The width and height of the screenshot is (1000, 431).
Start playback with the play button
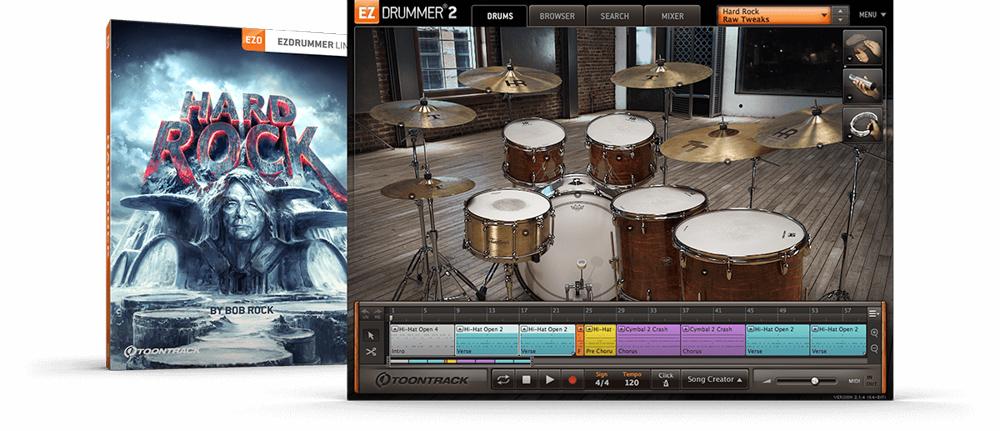pos(549,380)
